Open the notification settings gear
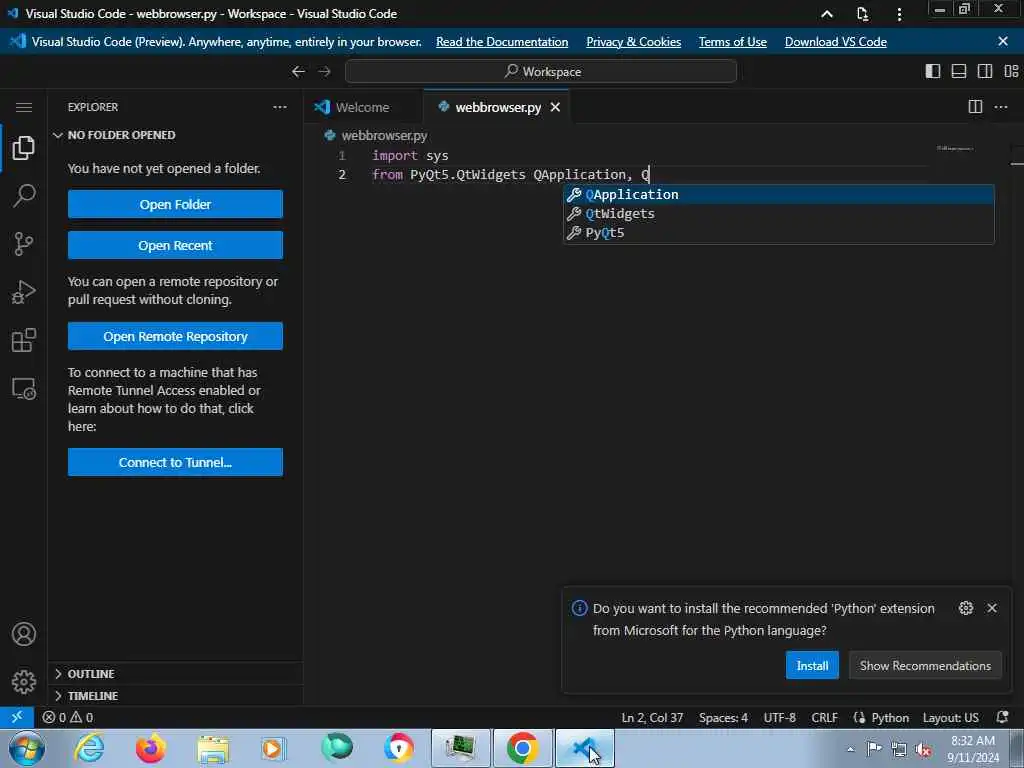Image resolution: width=1024 pixels, height=768 pixels. (x=966, y=608)
